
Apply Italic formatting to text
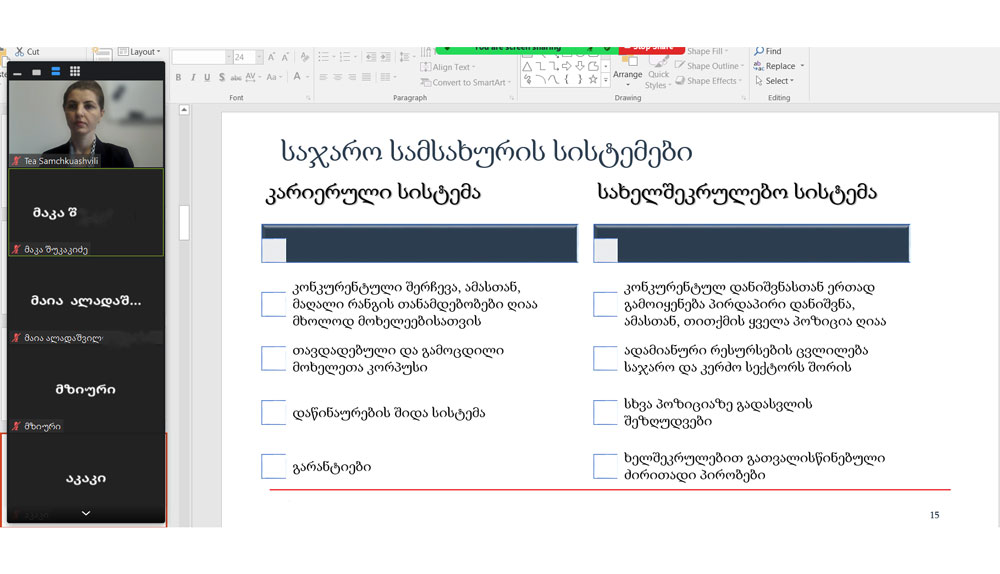(193, 77)
